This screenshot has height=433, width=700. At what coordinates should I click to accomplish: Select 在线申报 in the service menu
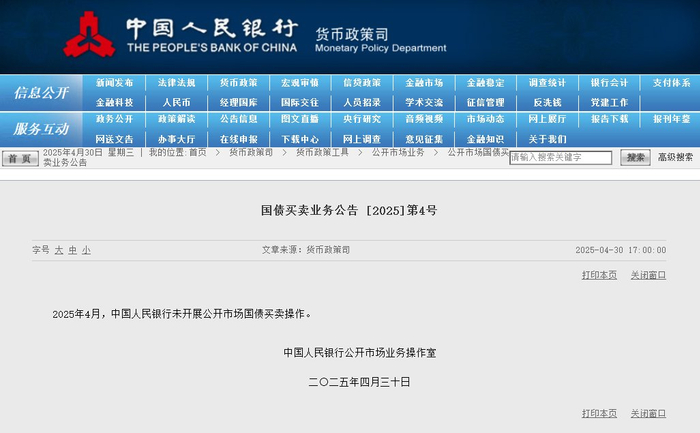pos(238,139)
